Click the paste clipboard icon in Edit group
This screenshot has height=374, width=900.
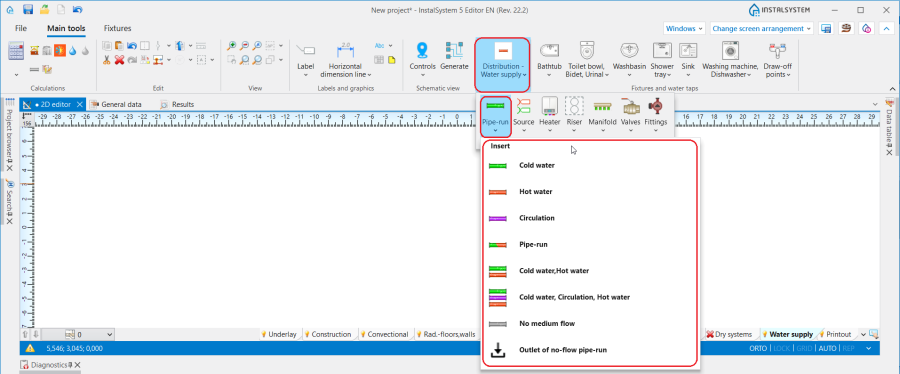click(119, 45)
